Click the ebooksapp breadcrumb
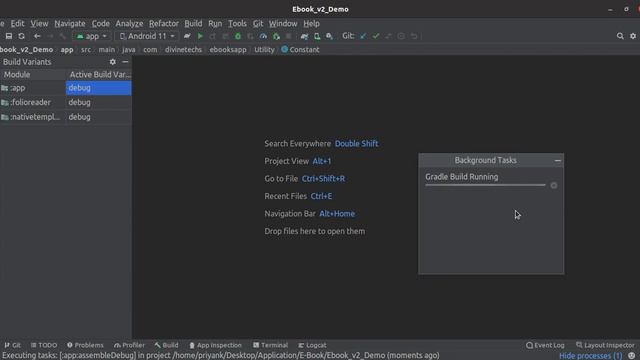640x360 pixels. [228, 50]
